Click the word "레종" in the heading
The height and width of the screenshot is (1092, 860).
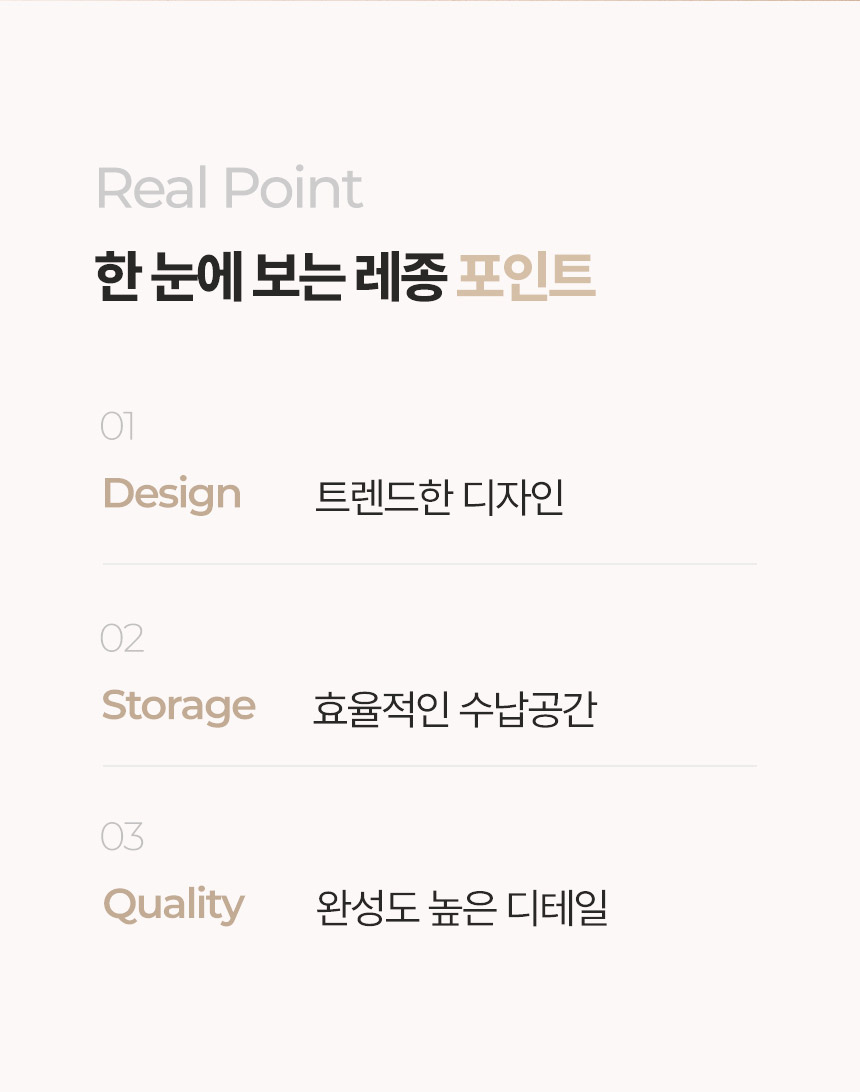click(400, 277)
